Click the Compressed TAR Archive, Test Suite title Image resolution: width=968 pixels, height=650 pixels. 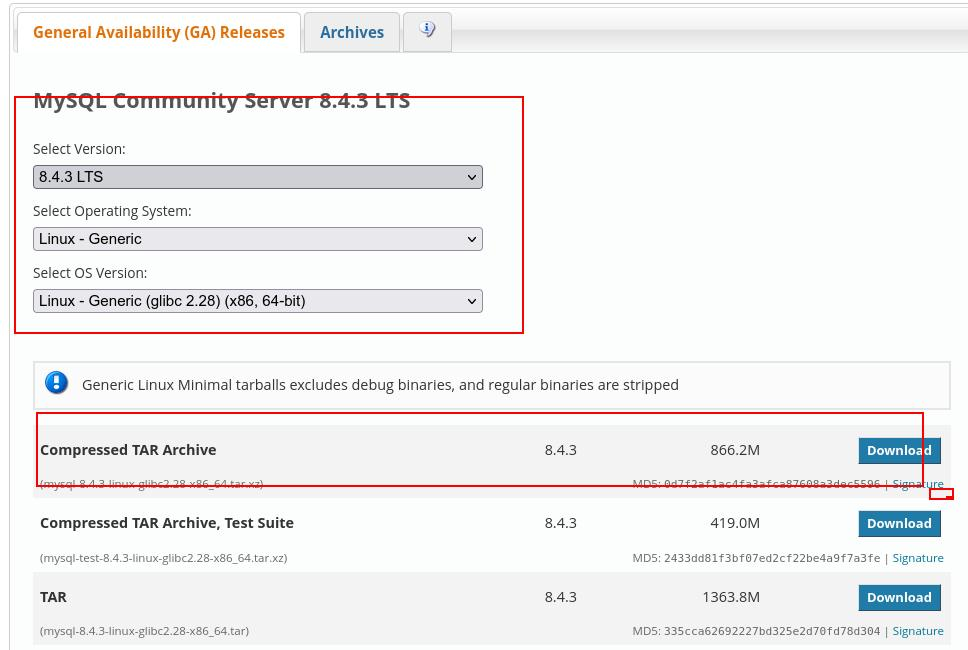pos(167,523)
